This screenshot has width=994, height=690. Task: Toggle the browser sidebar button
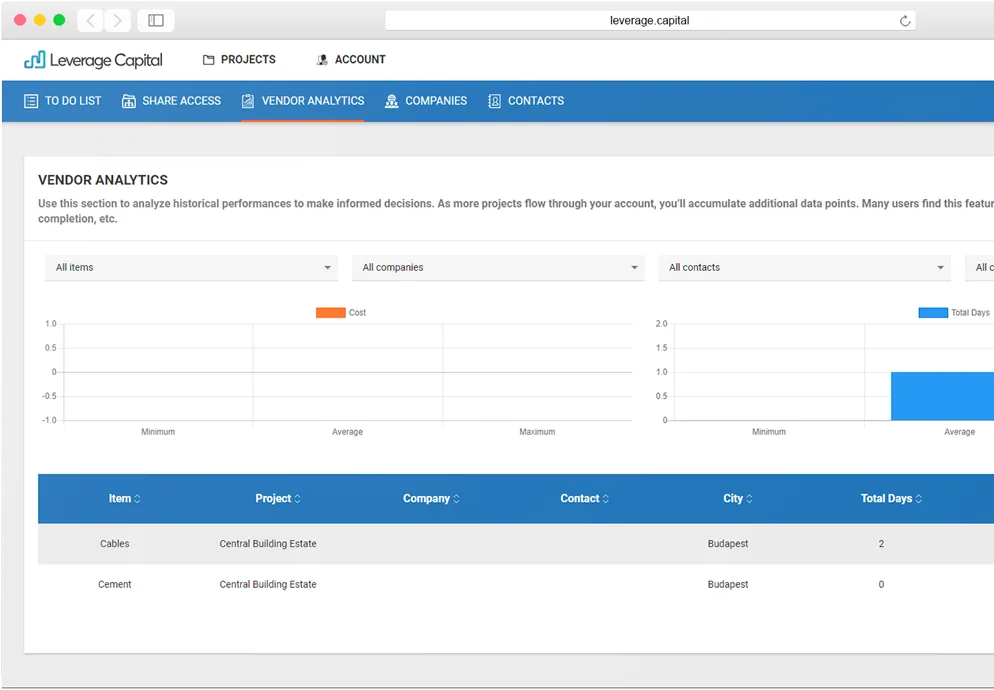156,20
